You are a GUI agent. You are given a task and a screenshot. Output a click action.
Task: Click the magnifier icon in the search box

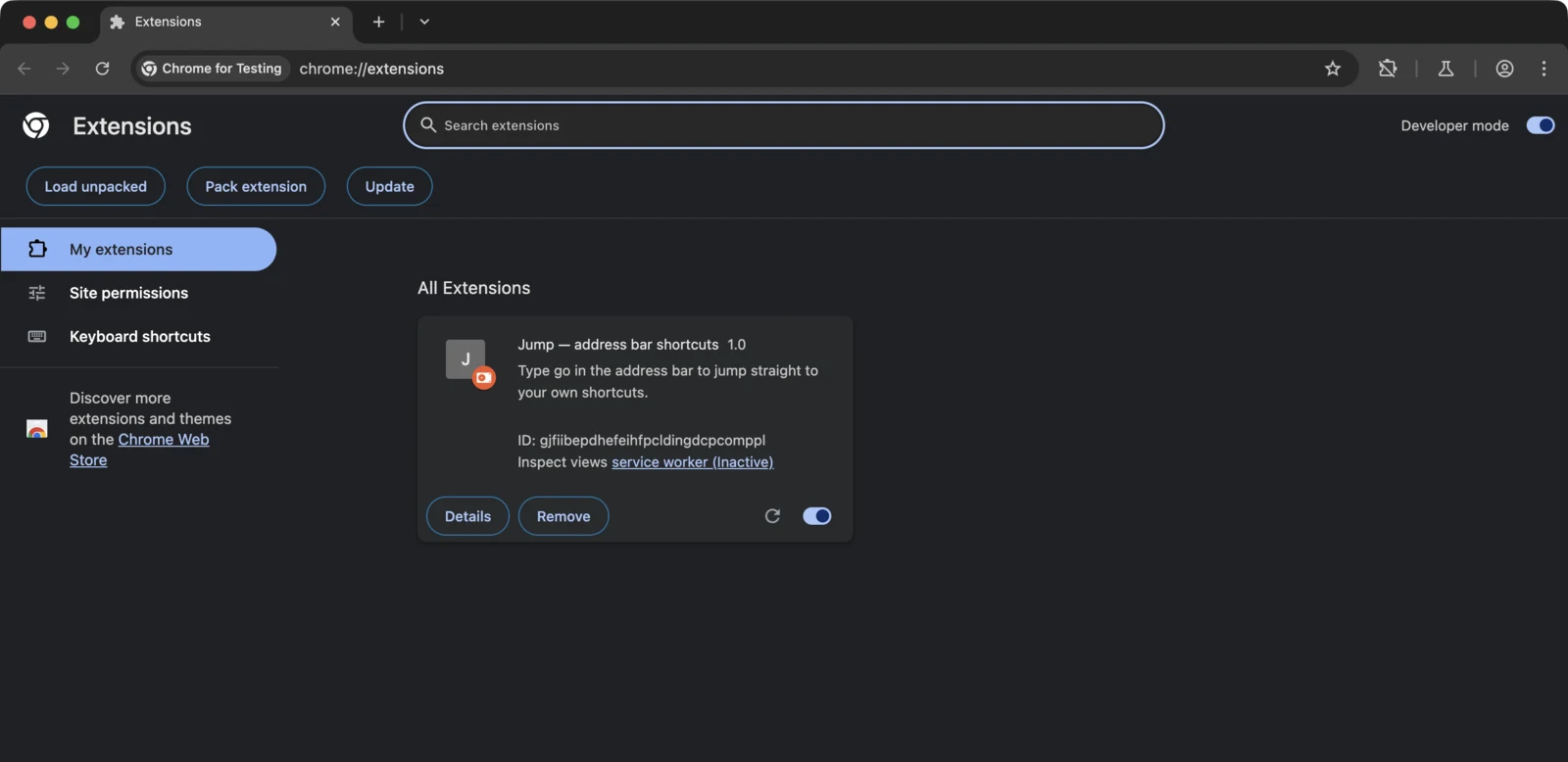pos(428,125)
